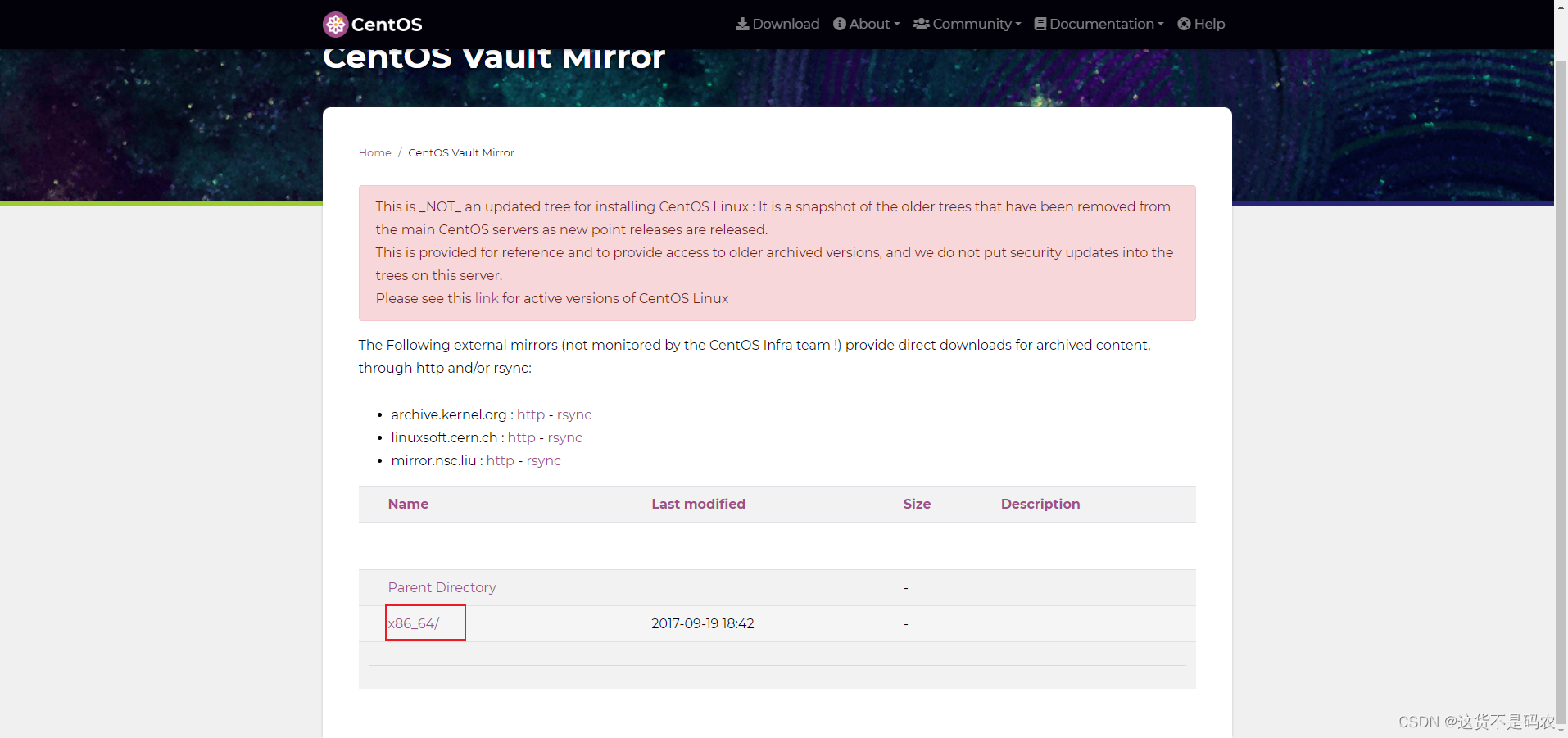The width and height of the screenshot is (1568, 738).
Task: Open archive.kernel.org rsync mirror link
Action: pos(574,414)
